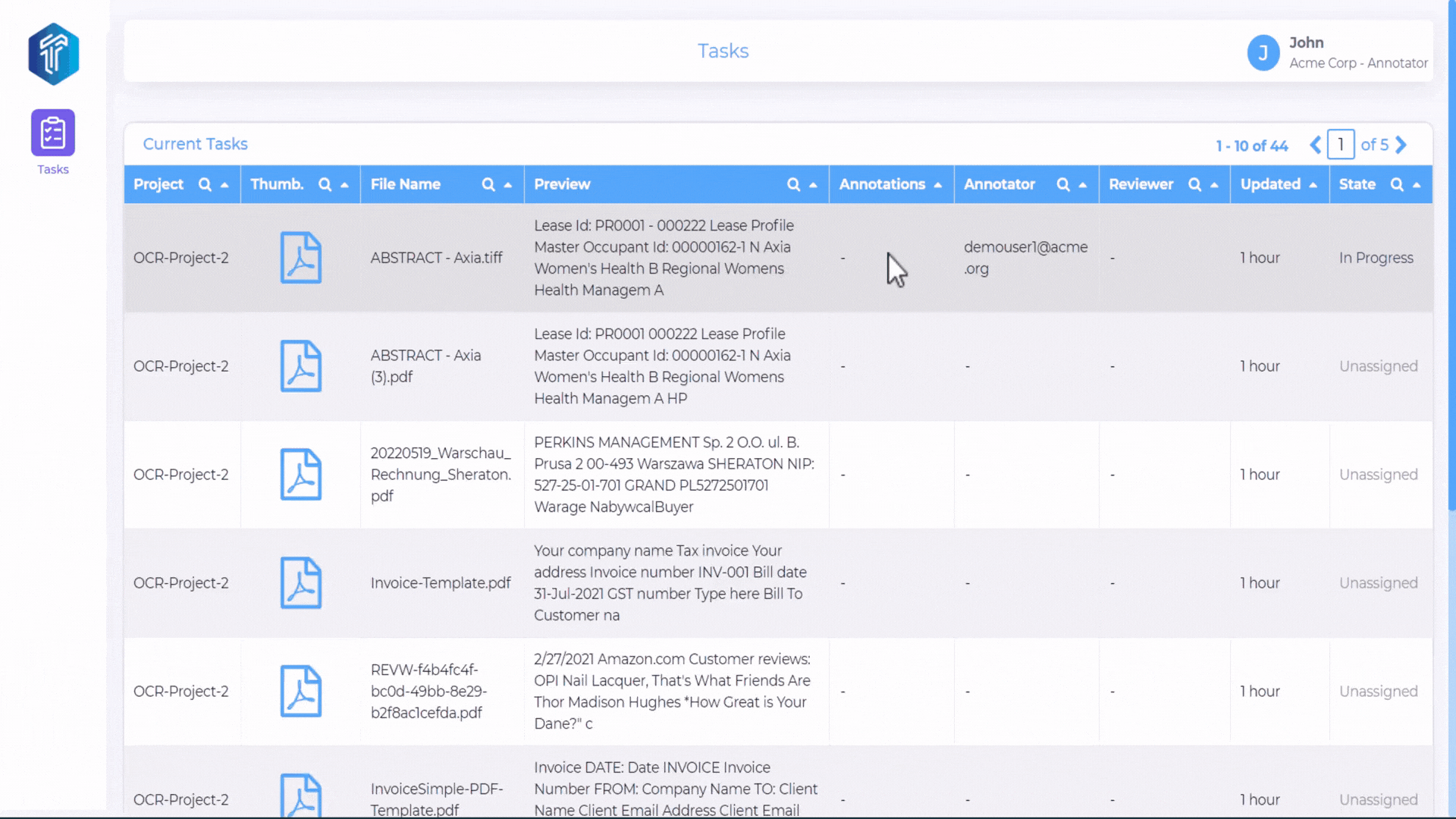1456x819 pixels.
Task: Open PDF icon for ABSTRACT - Axia.tiff
Action: pos(301,258)
